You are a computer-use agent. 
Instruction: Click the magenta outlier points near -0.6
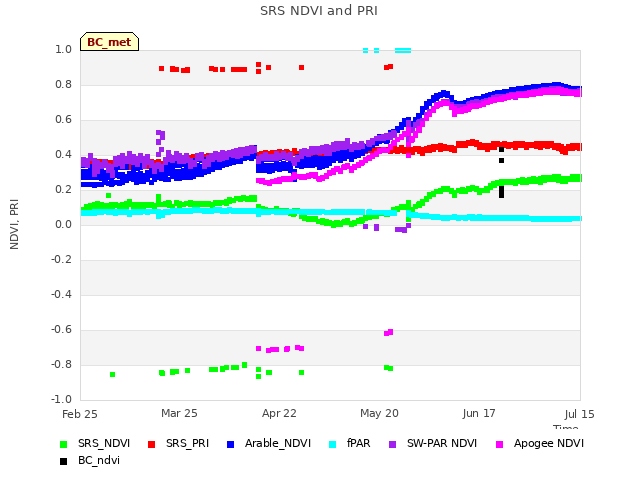389,333
